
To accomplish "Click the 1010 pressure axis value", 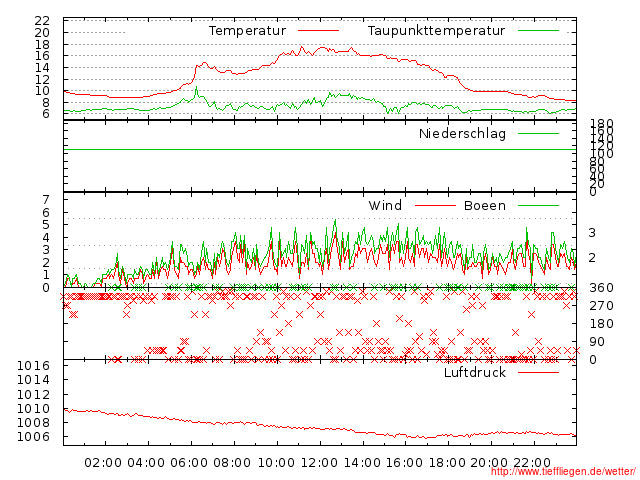I will [33, 409].
